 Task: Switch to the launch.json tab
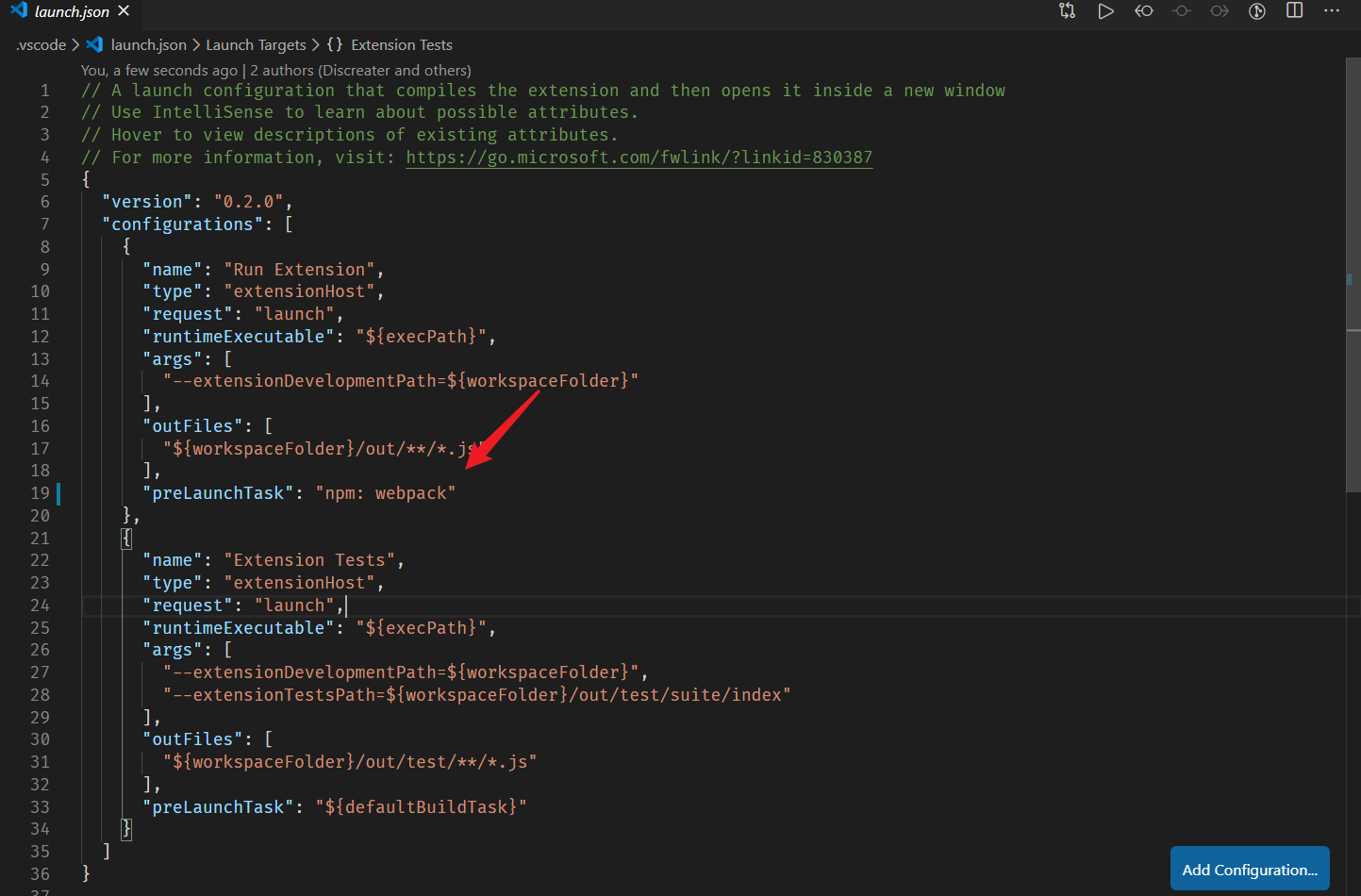(x=71, y=11)
